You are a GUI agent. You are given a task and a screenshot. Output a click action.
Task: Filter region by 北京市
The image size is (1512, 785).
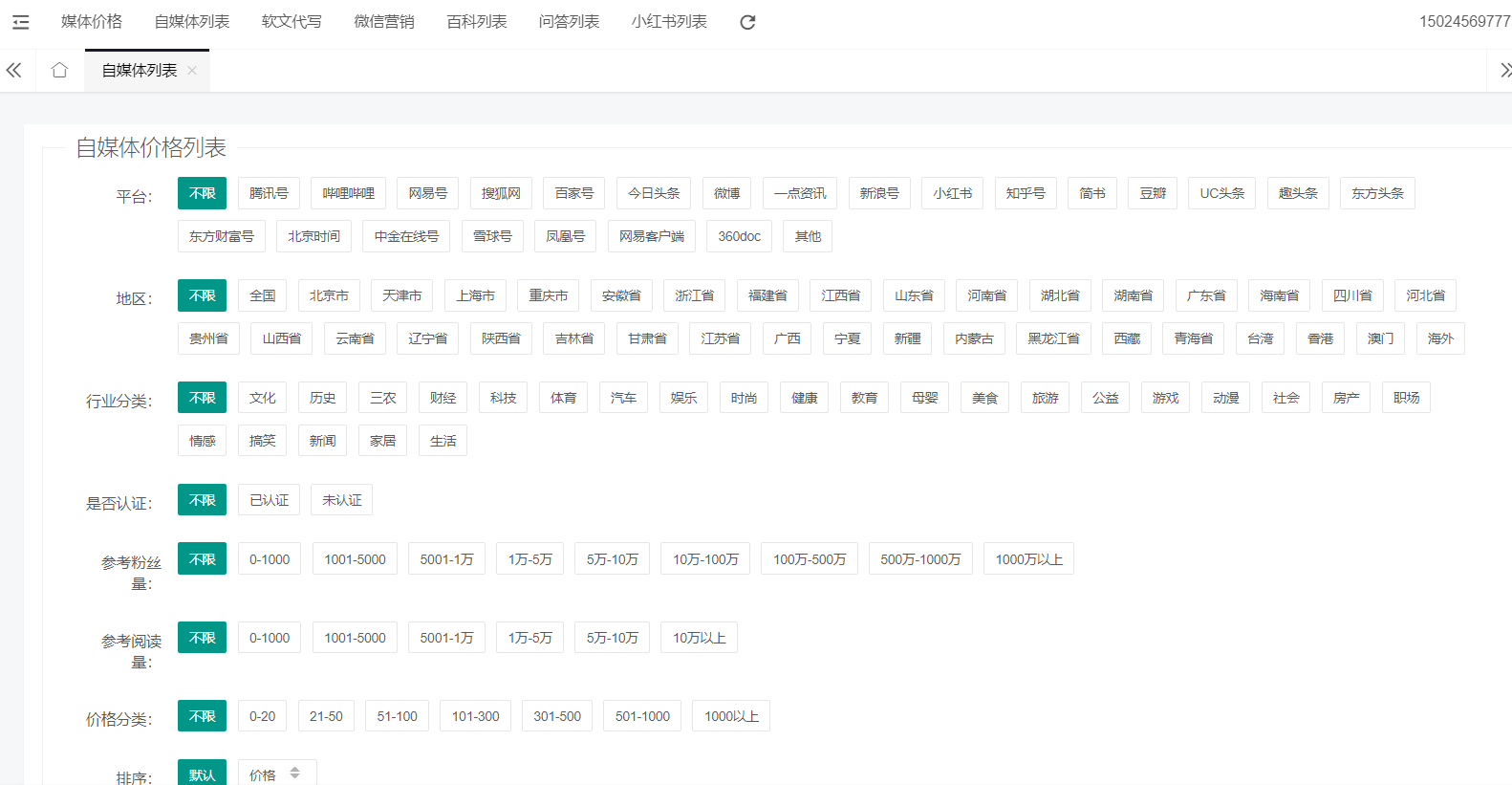click(329, 295)
